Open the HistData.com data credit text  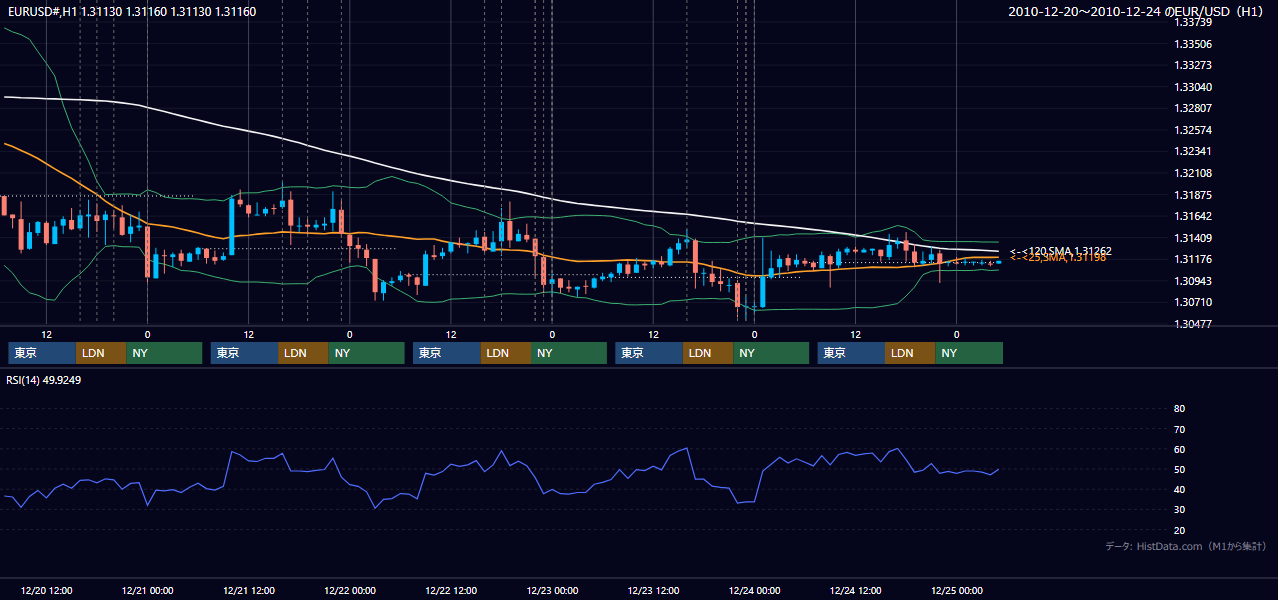pyautogui.click(x=1186, y=546)
